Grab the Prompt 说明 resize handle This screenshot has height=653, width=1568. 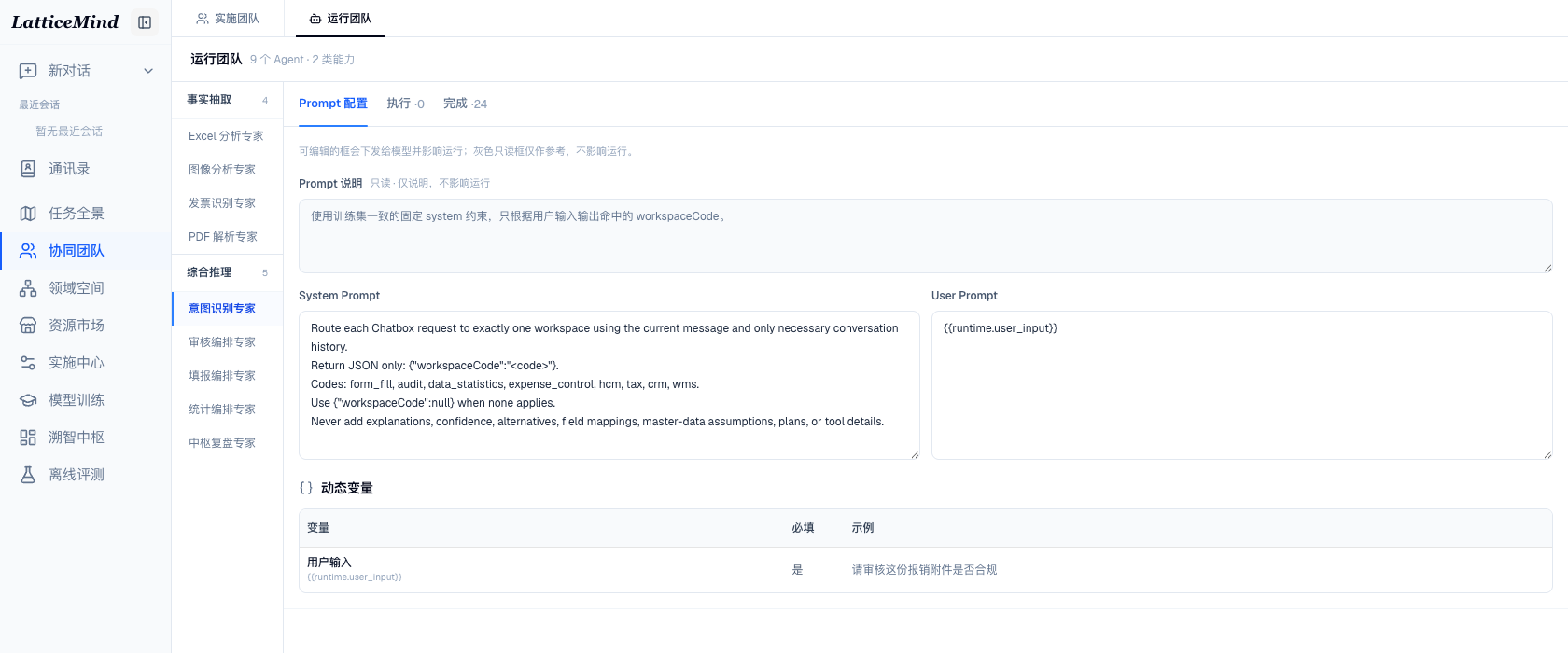click(1547, 268)
